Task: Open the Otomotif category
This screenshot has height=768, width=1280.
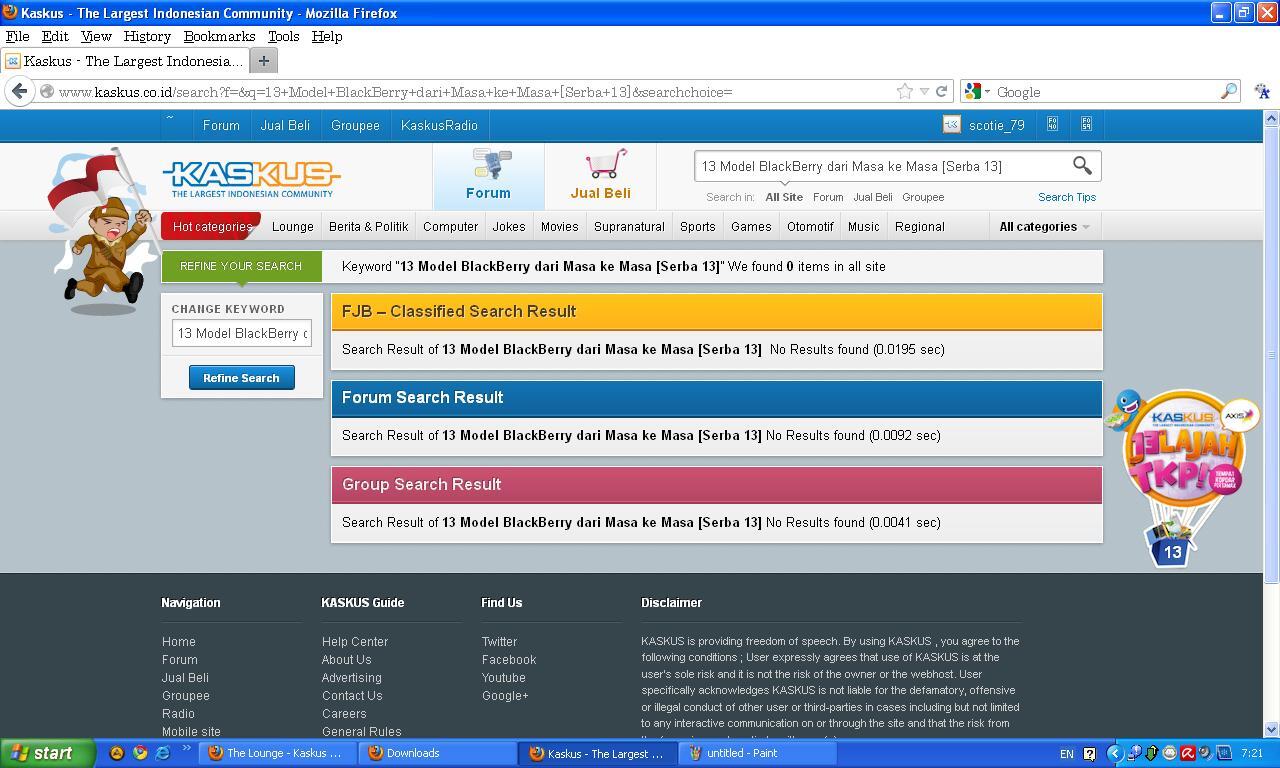Action: click(x=810, y=226)
